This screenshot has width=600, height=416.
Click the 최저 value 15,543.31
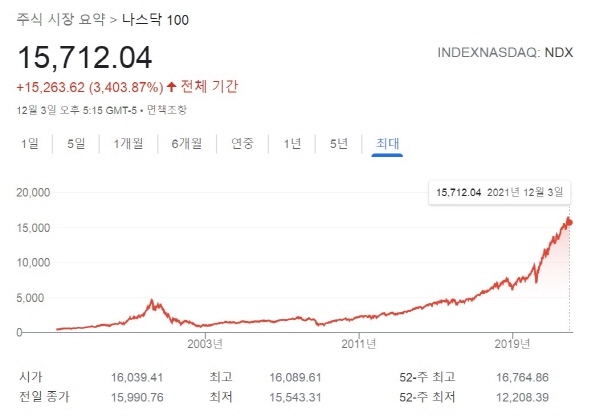tap(295, 397)
